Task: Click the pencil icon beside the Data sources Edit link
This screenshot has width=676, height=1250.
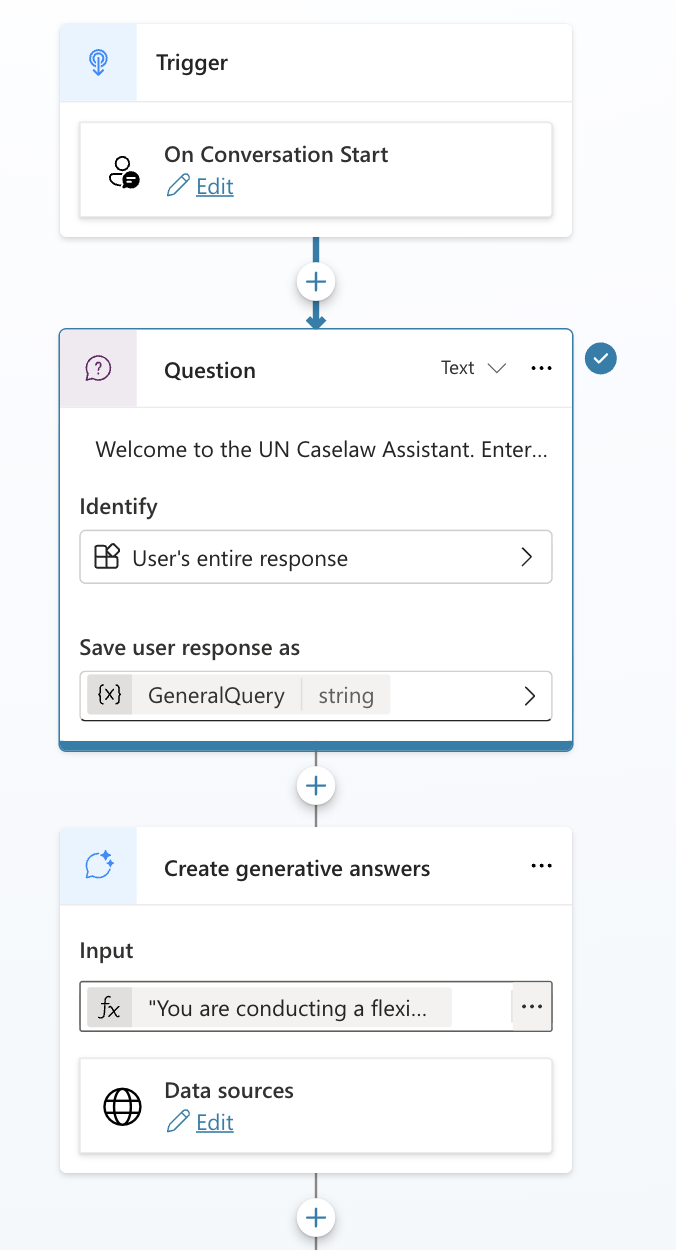Action: click(x=178, y=1122)
